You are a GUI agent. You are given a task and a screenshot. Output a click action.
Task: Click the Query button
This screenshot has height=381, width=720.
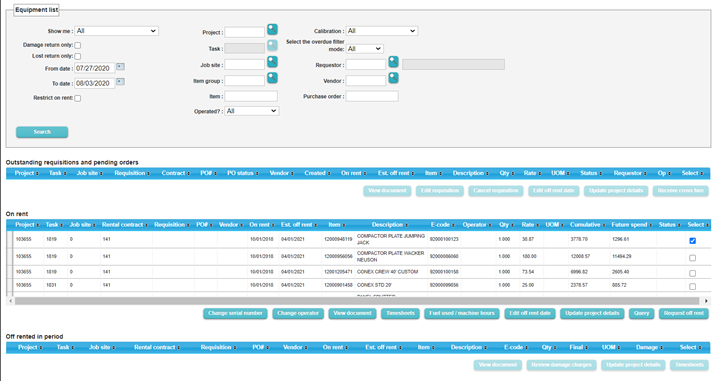click(x=641, y=314)
